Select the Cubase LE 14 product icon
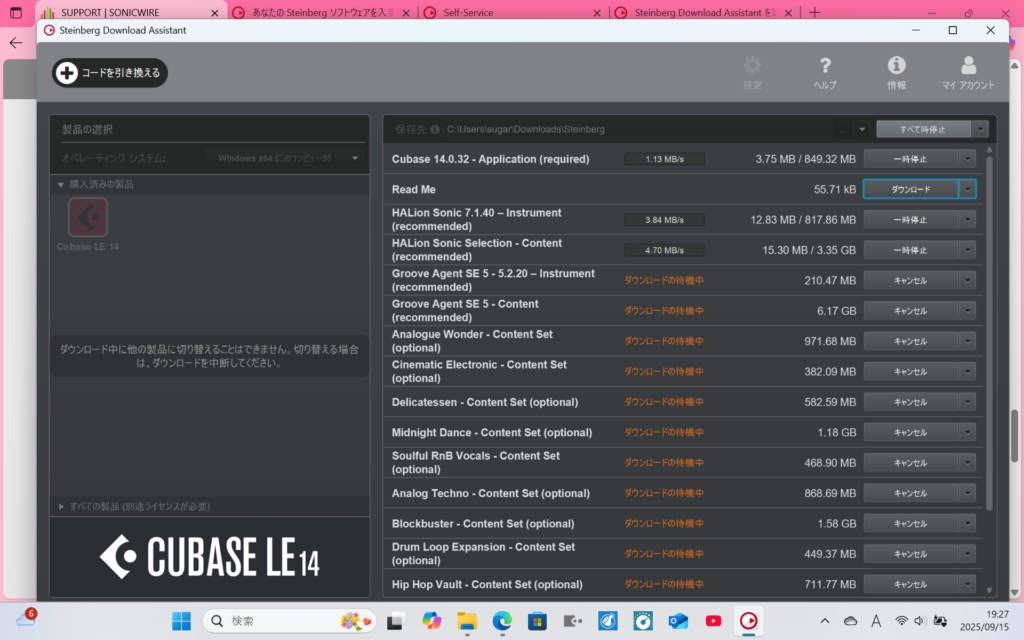1024x640 pixels. (x=88, y=218)
